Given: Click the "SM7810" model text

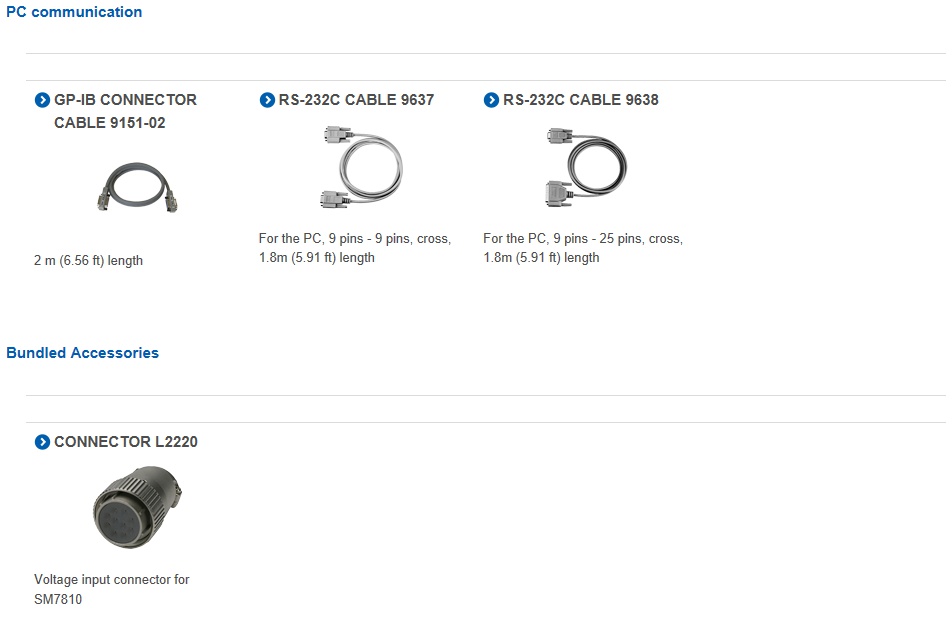Looking at the screenshot, I should click(58, 600).
